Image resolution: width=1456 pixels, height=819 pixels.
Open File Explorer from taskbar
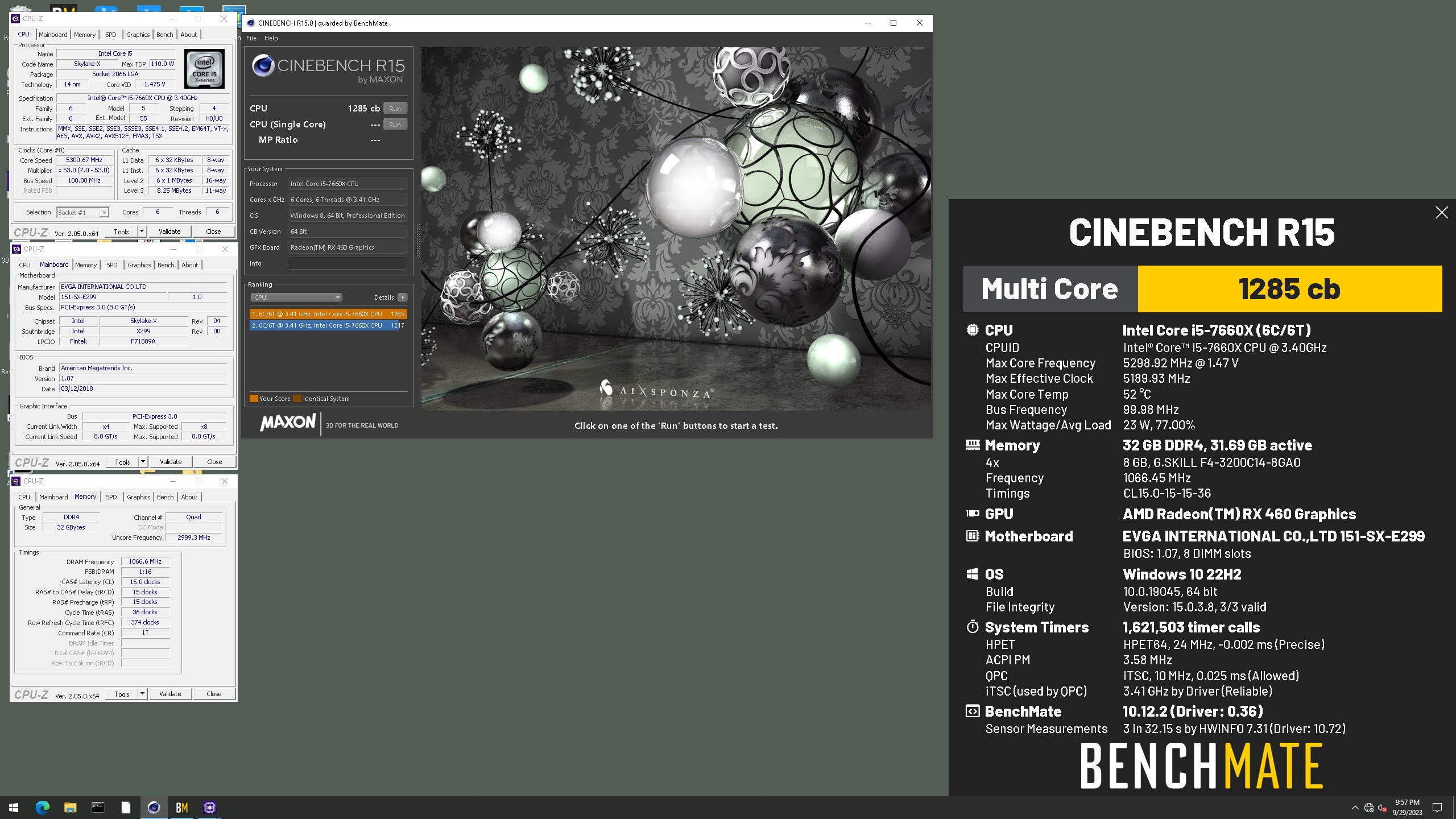[x=70, y=807]
